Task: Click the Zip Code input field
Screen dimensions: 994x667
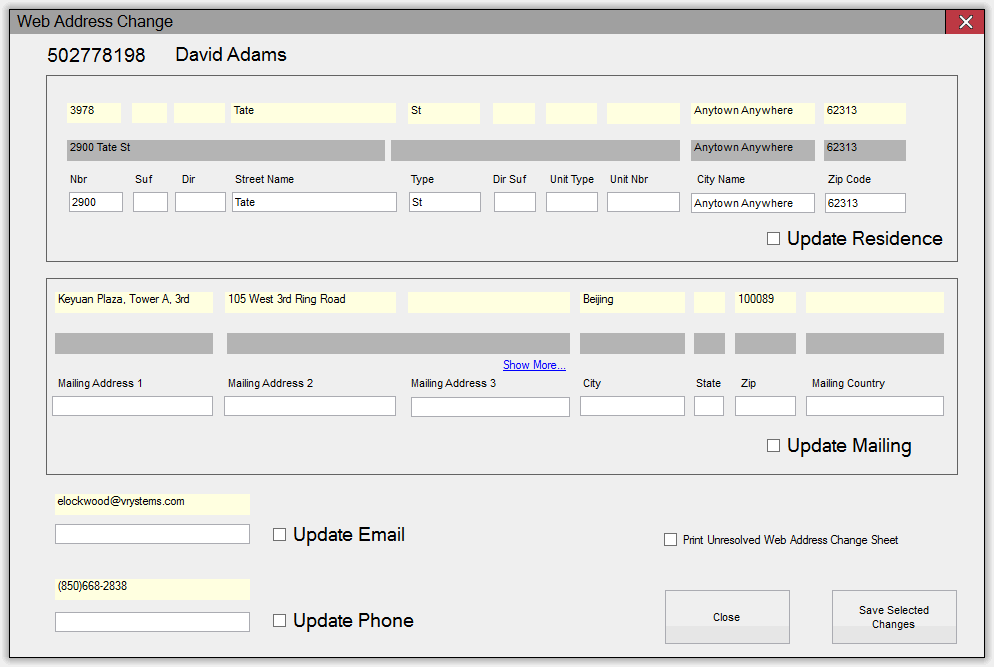Action: click(x=864, y=203)
